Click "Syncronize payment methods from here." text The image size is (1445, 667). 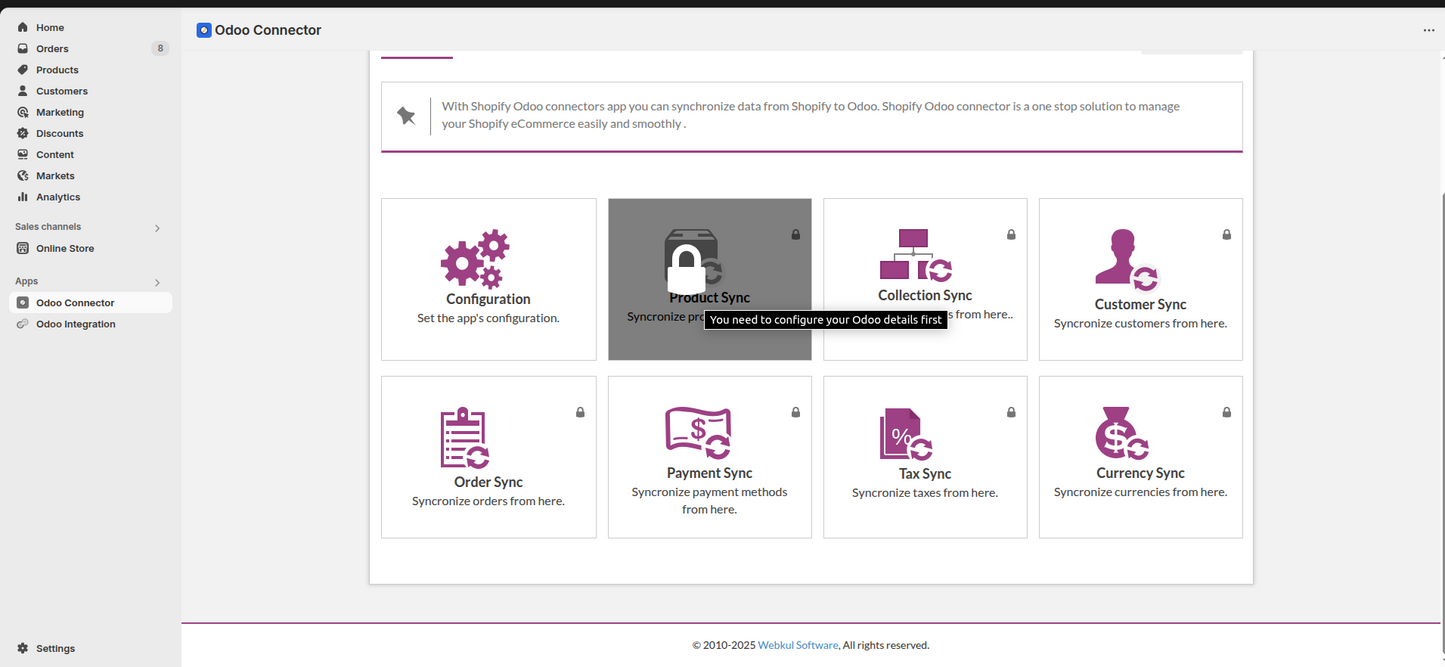pos(709,501)
